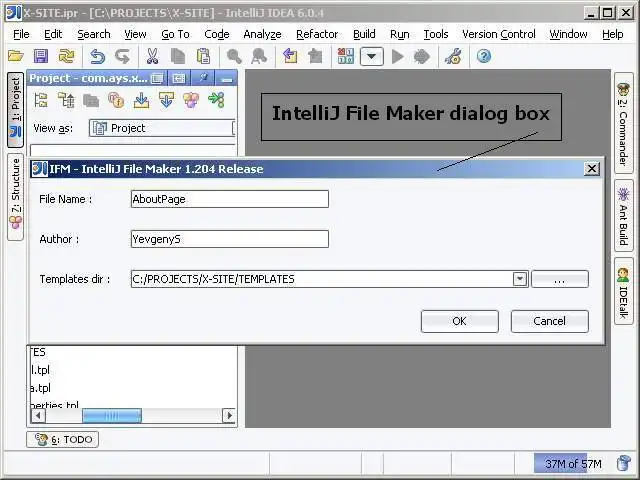This screenshot has width=640, height=480.
Task: Click the Redo arrow icon
Action: click(122, 56)
